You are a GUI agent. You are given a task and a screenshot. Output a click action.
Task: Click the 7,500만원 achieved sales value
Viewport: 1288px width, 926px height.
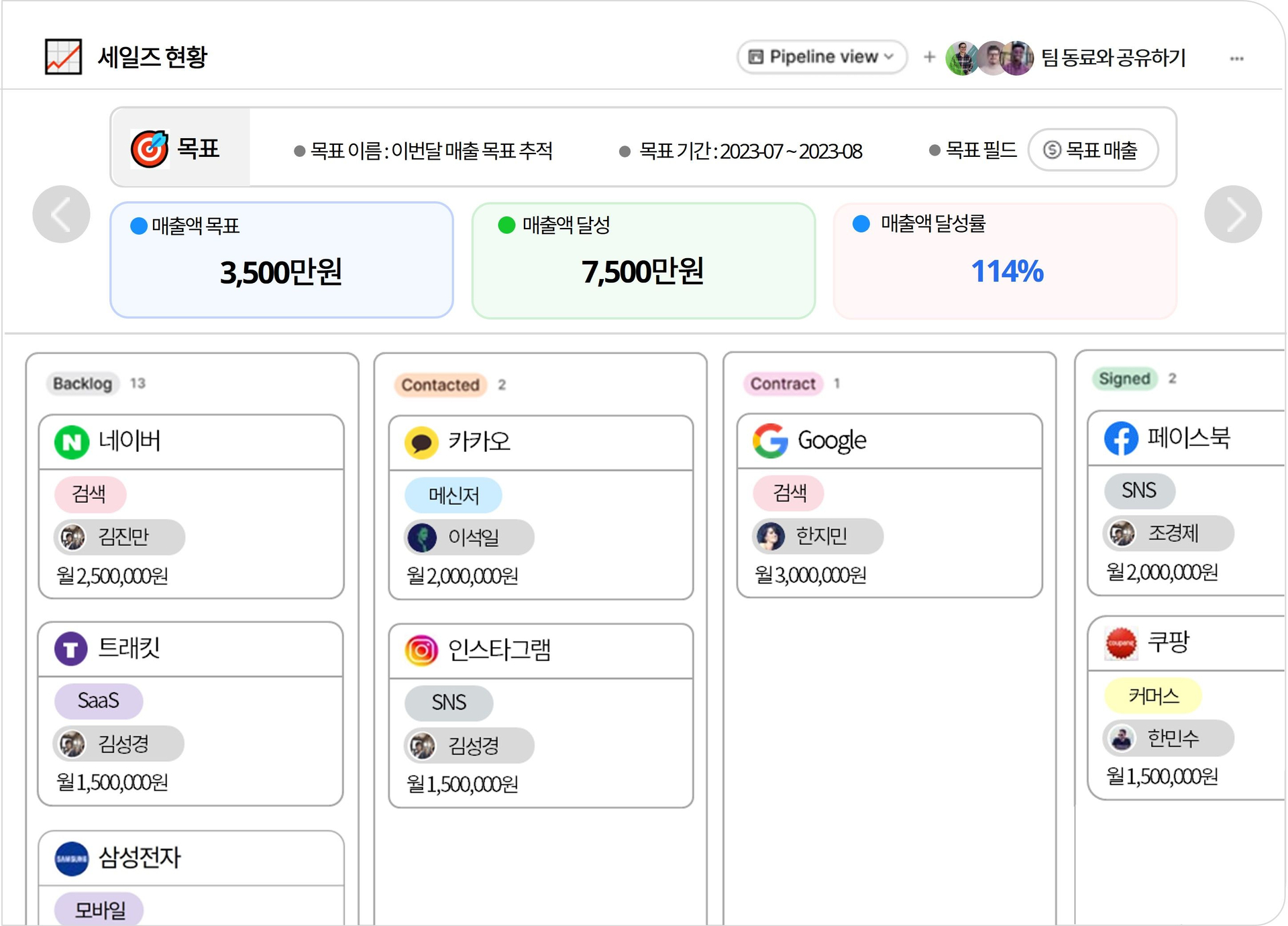[643, 272]
